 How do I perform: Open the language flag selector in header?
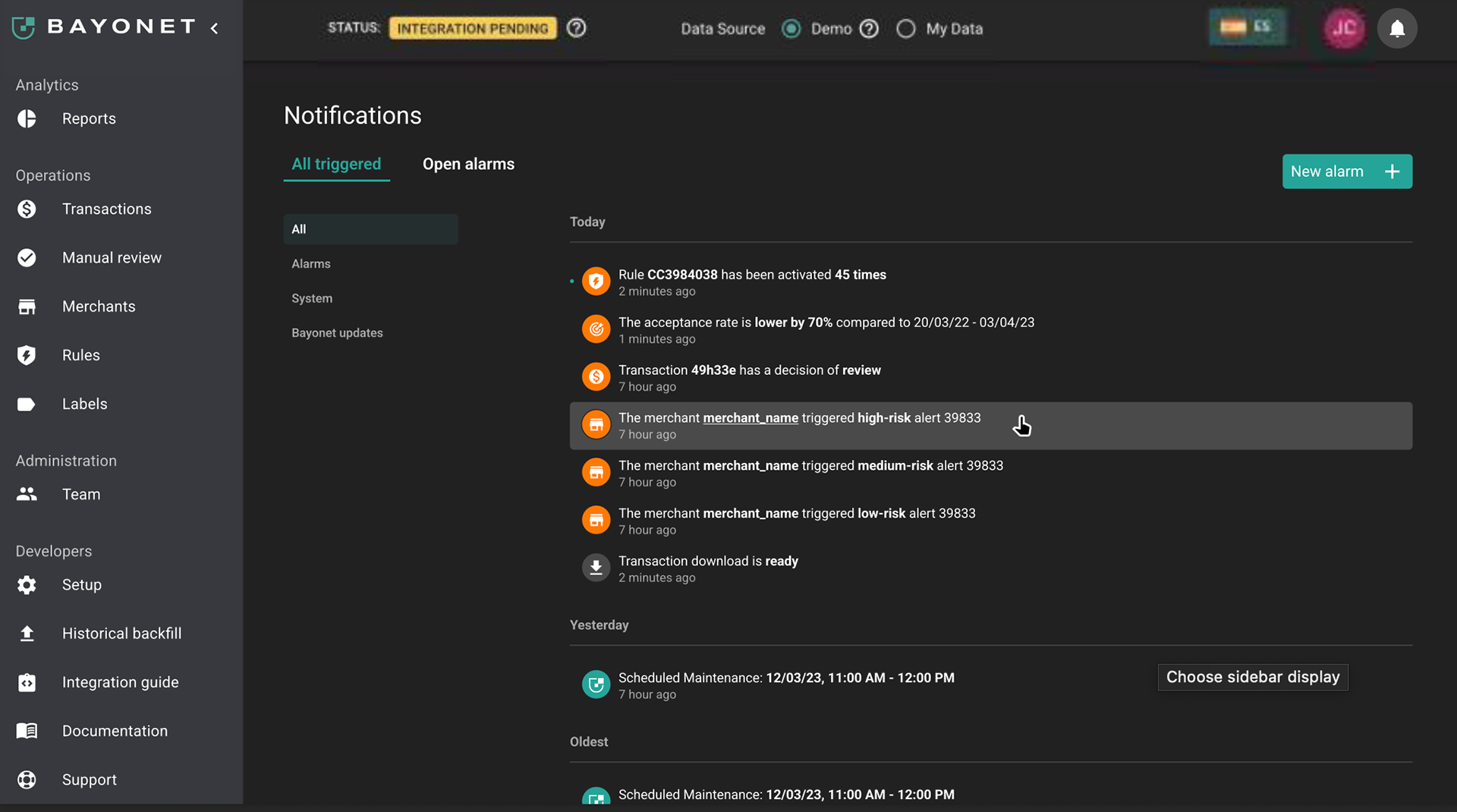[1248, 27]
